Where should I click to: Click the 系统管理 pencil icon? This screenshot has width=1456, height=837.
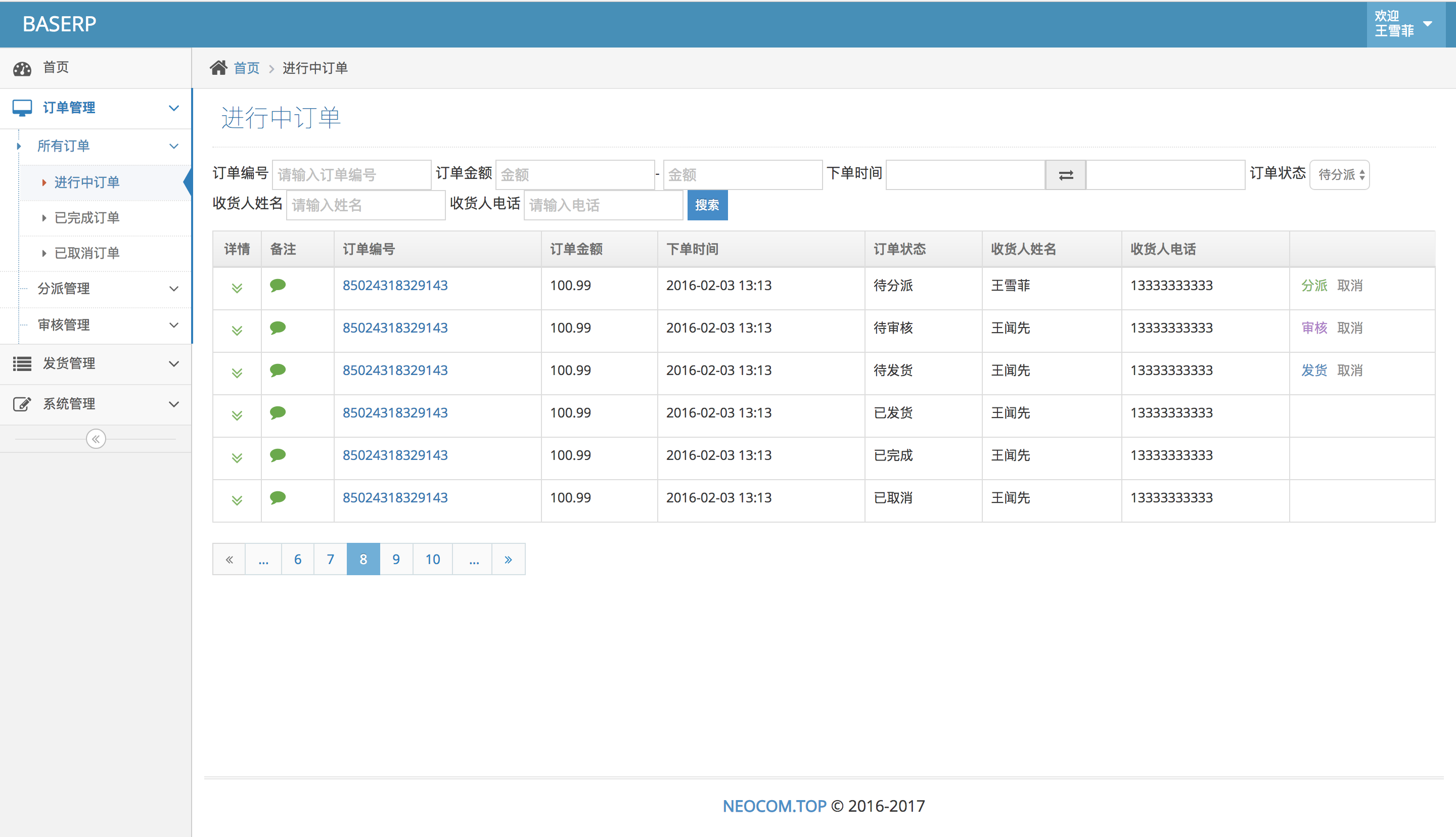(x=22, y=403)
